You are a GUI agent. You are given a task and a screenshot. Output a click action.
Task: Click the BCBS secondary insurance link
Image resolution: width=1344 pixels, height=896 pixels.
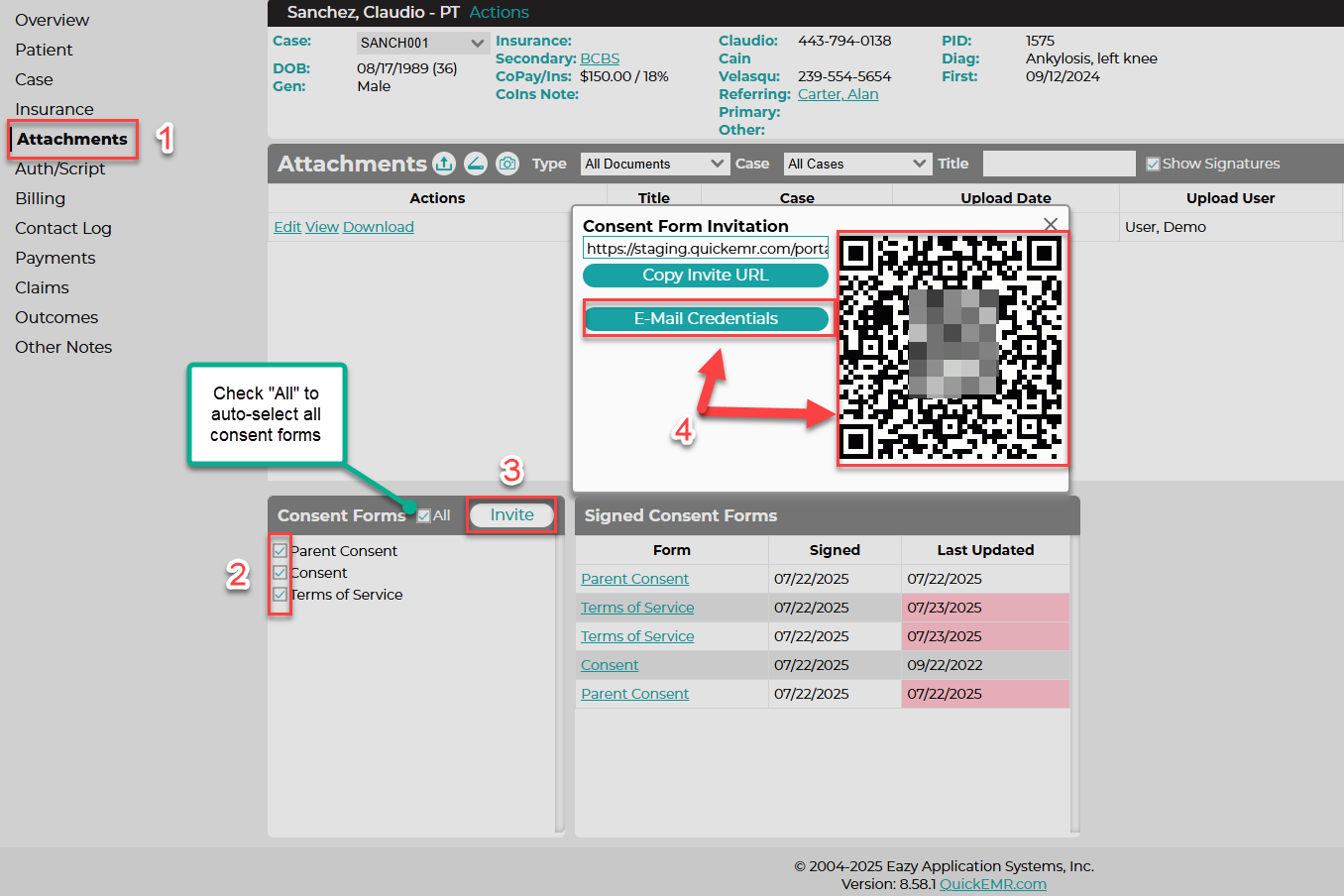point(600,58)
